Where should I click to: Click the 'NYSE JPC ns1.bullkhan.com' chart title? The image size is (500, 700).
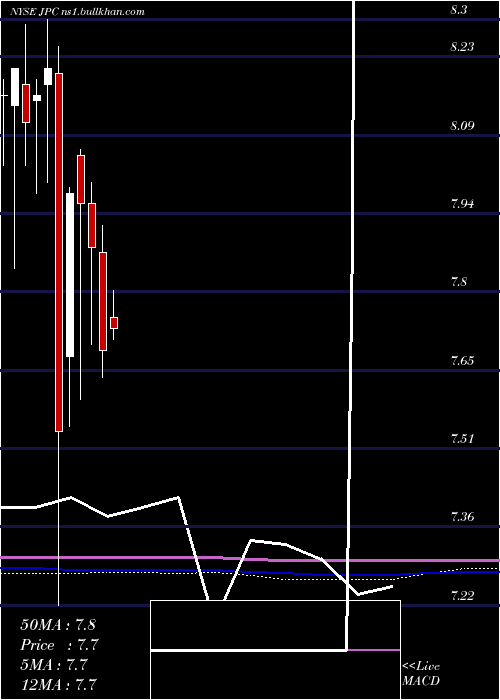pyautogui.click(x=78, y=12)
